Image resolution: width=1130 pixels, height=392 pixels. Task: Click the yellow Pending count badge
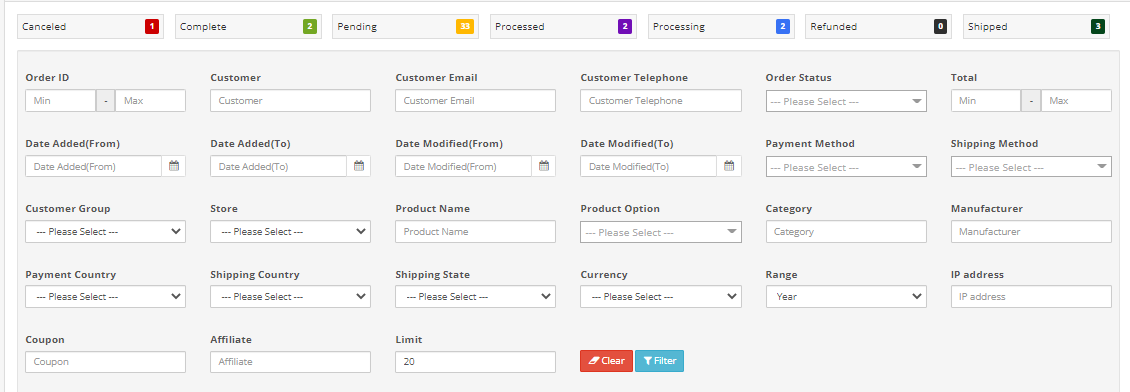(x=465, y=27)
